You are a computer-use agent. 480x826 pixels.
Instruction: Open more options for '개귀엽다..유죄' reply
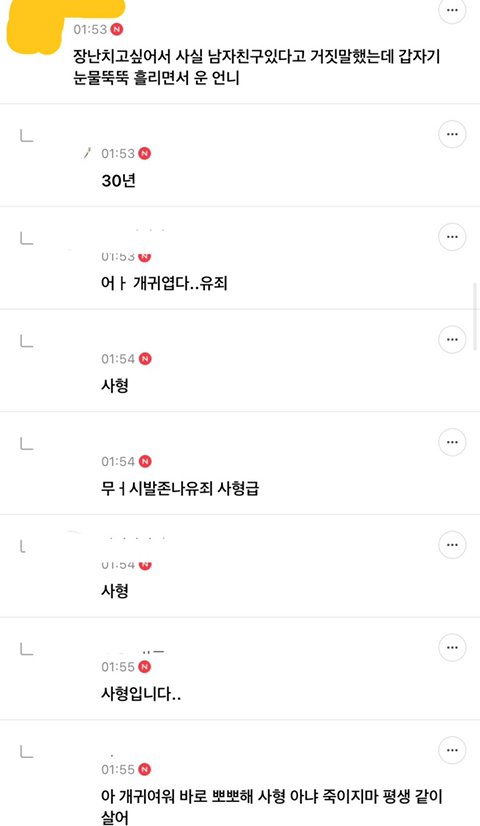(452, 237)
